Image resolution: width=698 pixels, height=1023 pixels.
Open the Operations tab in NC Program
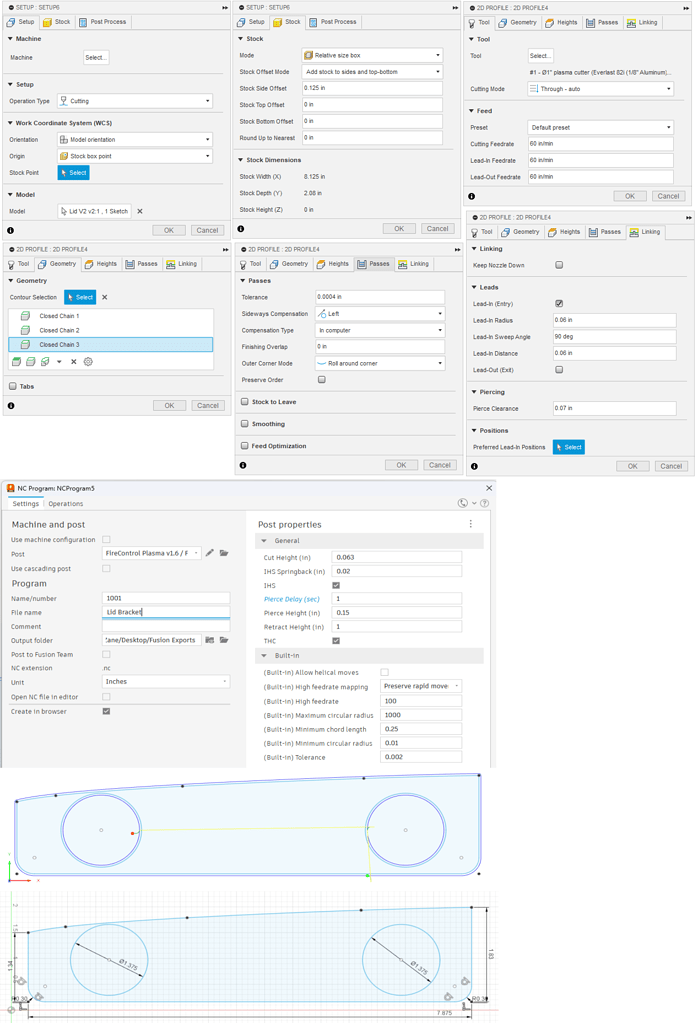click(x=66, y=504)
